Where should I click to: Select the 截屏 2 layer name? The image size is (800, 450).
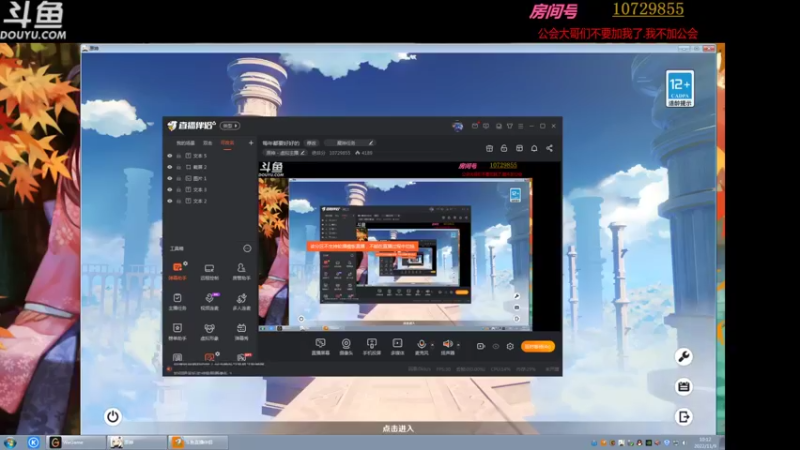[x=200, y=167]
